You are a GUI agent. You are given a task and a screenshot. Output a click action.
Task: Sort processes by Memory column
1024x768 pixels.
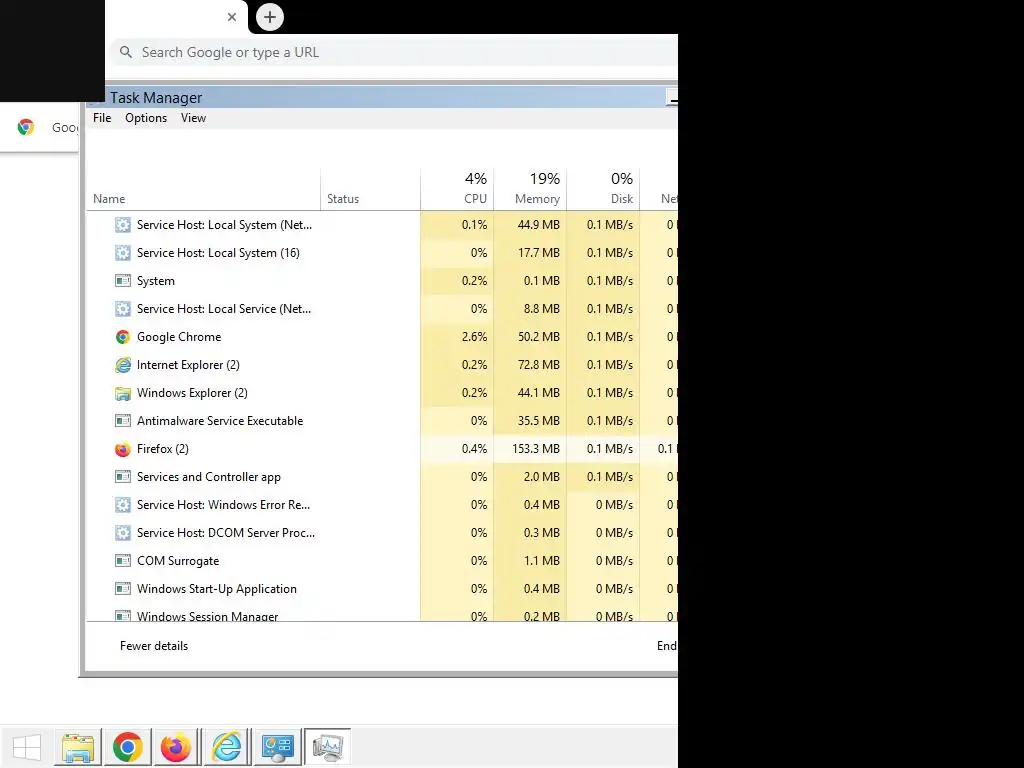530,189
